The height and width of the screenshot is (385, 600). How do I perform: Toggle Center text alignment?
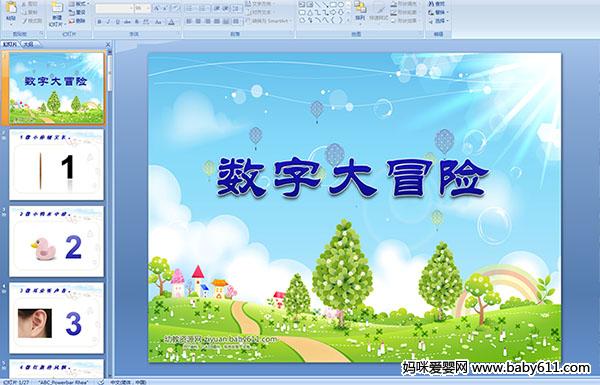click(x=198, y=21)
